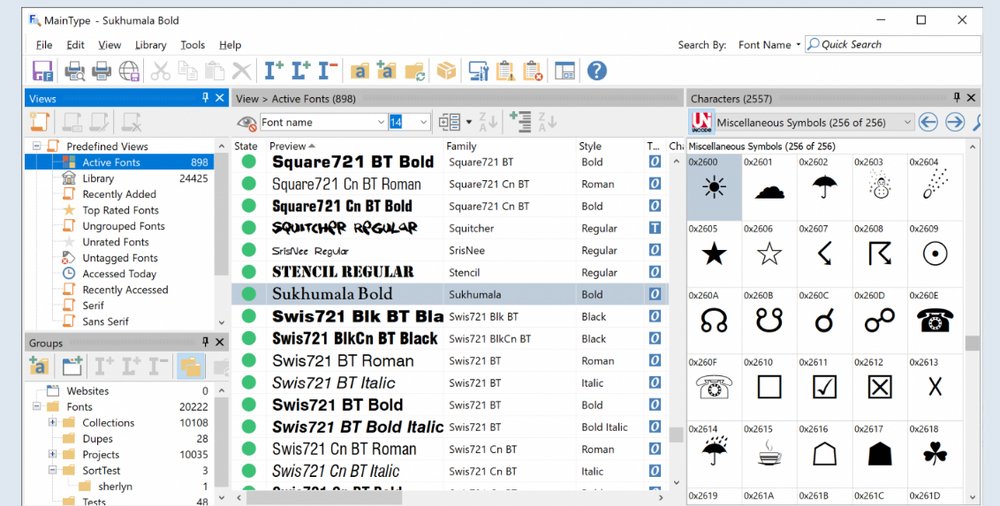Open Print Preview from the toolbar
Viewport: 1000px width, 506px height.
coord(75,71)
